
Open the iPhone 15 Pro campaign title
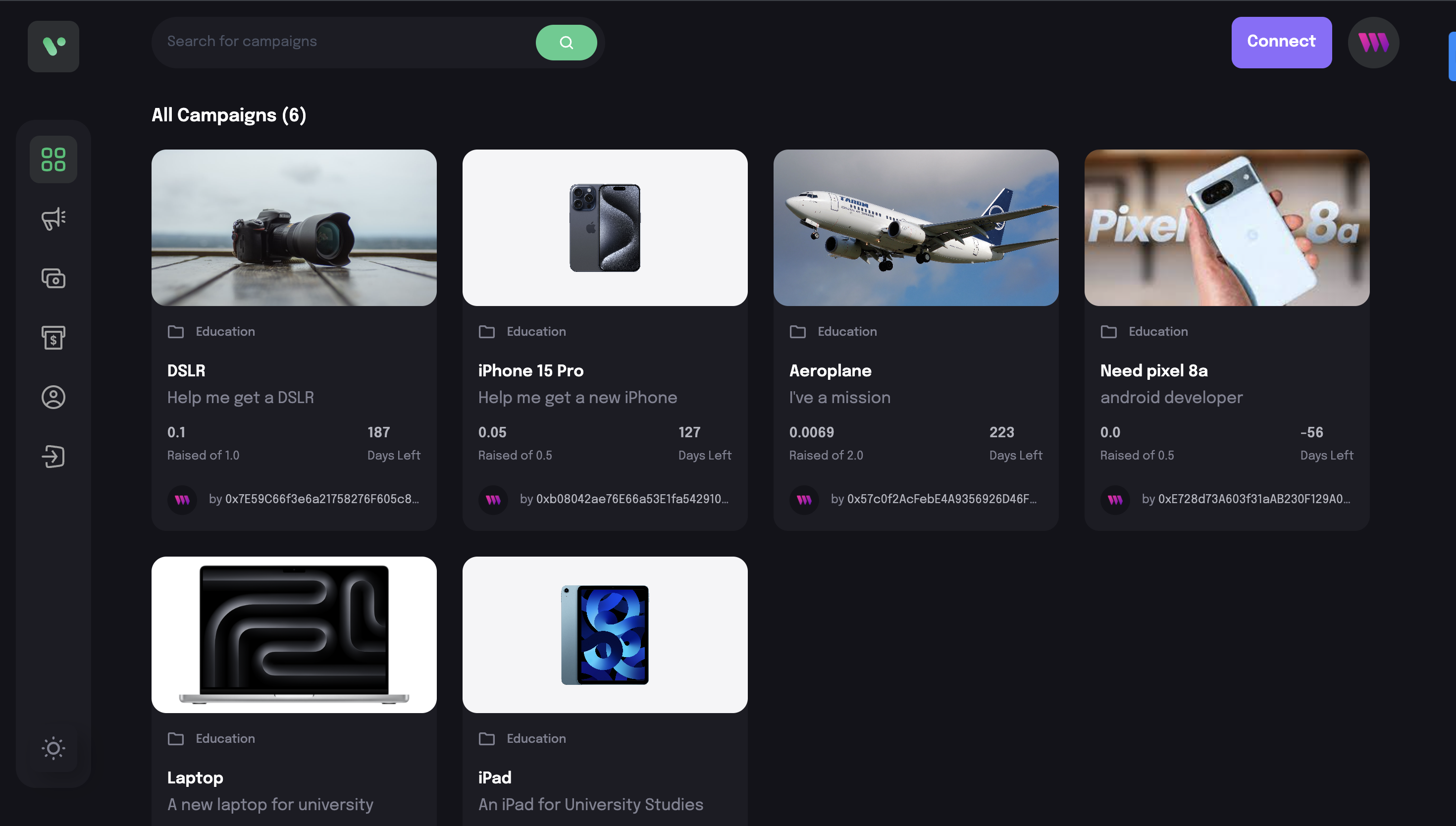pyautogui.click(x=530, y=370)
